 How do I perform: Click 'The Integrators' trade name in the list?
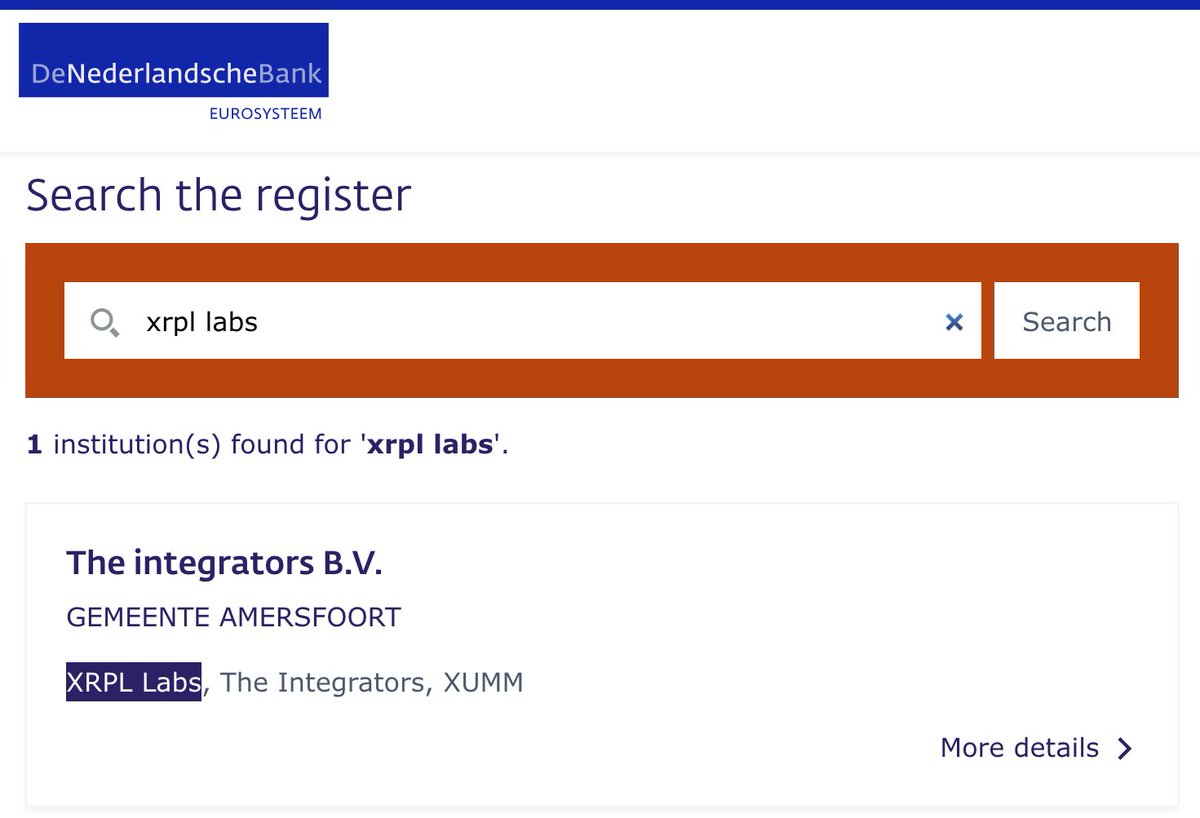pos(322,683)
